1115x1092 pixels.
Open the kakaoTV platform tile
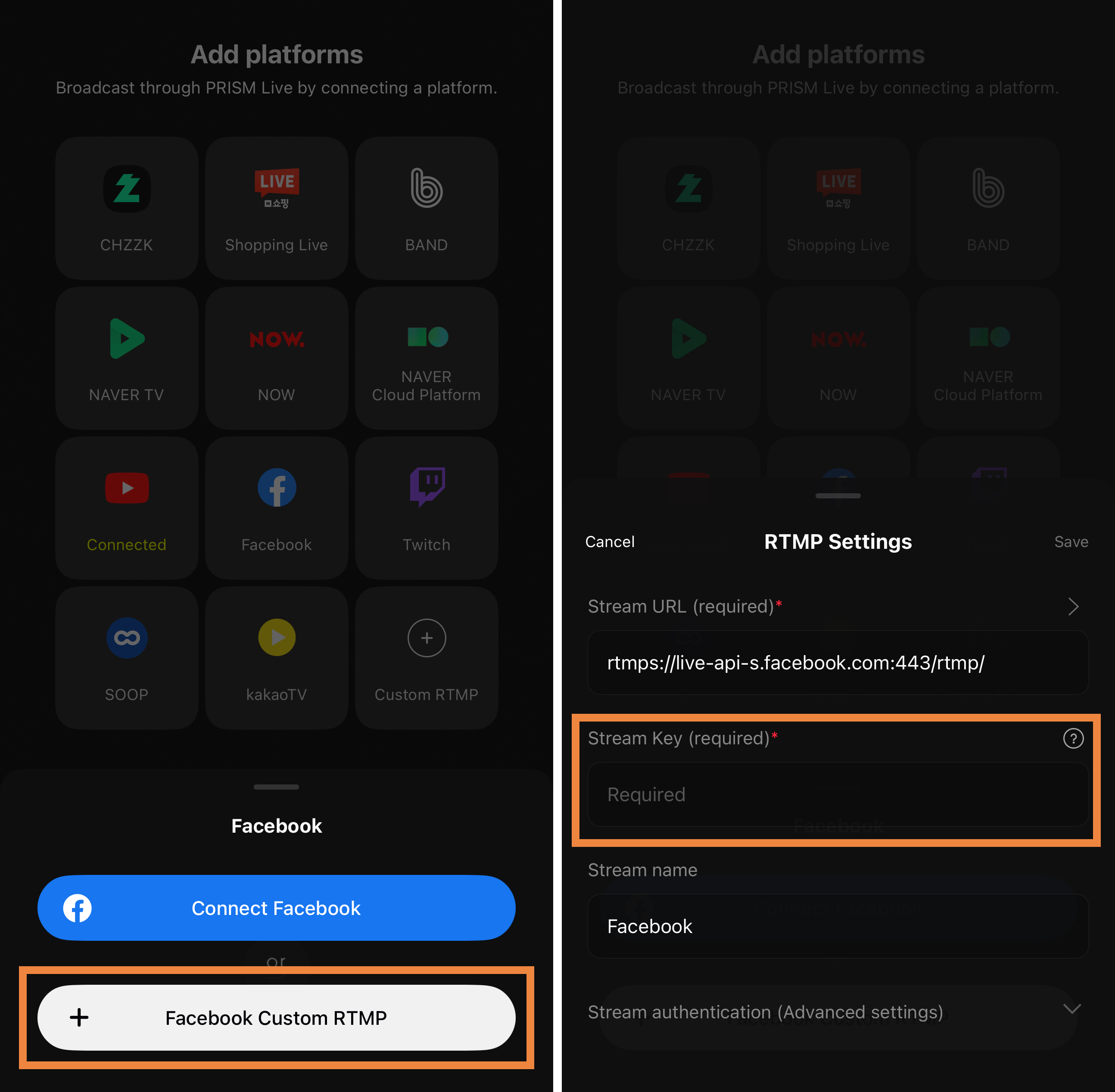[x=277, y=657]
